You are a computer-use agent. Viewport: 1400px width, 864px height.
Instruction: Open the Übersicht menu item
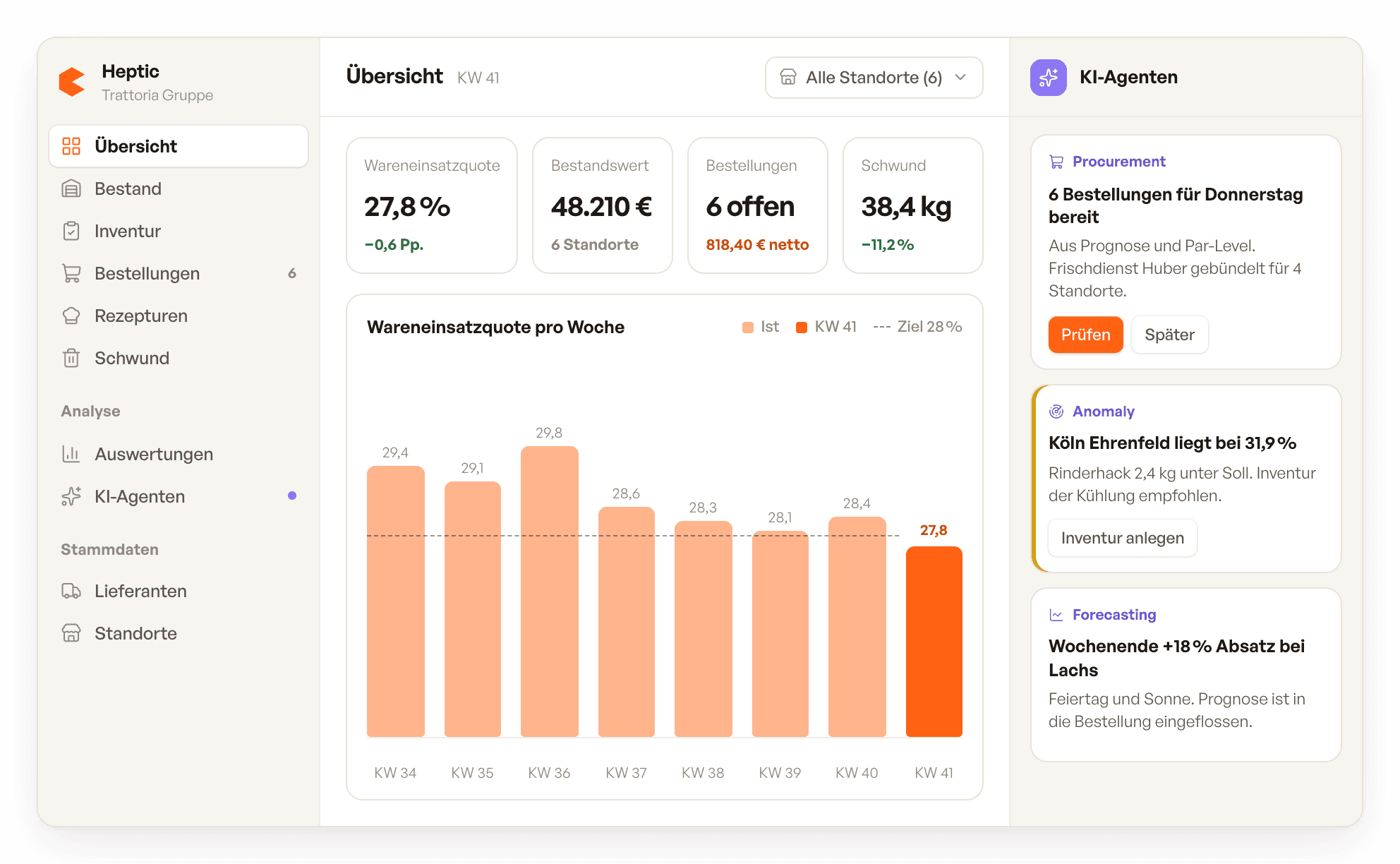[179, 146]
